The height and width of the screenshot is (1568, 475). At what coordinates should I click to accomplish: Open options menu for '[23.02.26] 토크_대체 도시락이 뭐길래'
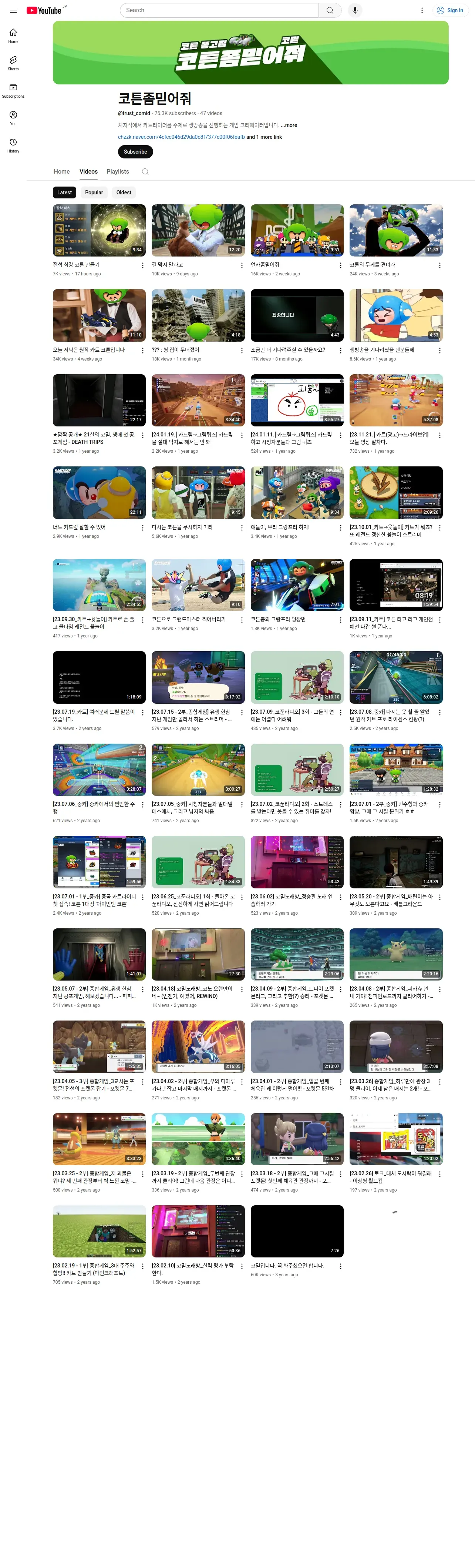pyautogui.click(x=440, y=1173)
